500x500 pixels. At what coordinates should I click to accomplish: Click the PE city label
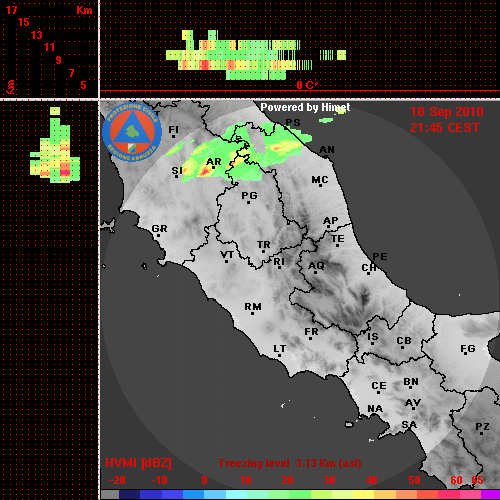pos(380,257)
